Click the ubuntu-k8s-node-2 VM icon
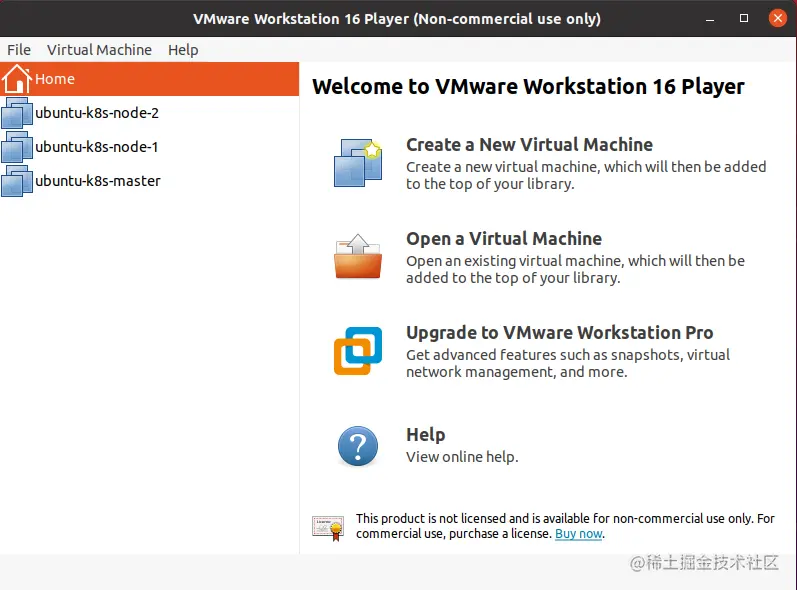The image size is (797, 590). click(17, 113)
